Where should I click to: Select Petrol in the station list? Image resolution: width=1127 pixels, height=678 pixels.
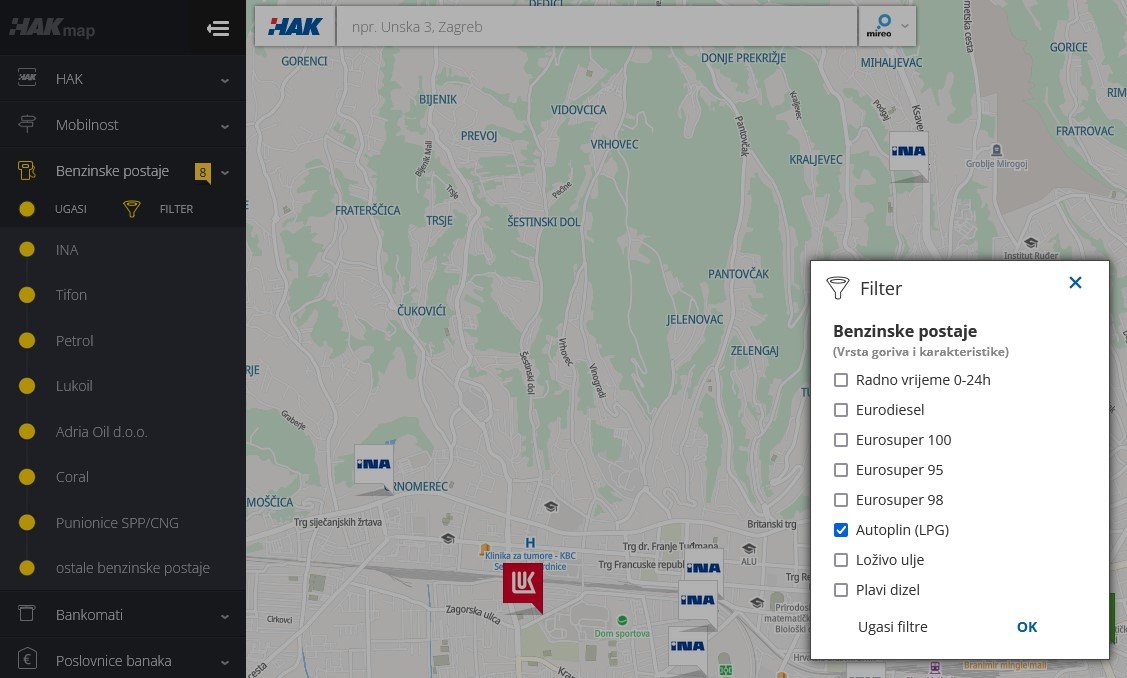pyautogui.click(x=75, y=341)
